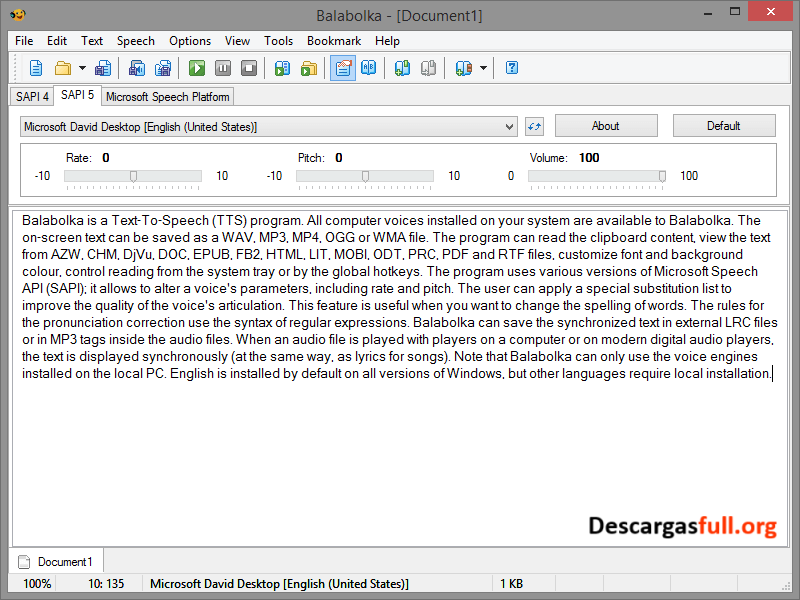Open the Bookmark menu
The width and height of the screenshot is (800, 600).
[x=334, y=41]
